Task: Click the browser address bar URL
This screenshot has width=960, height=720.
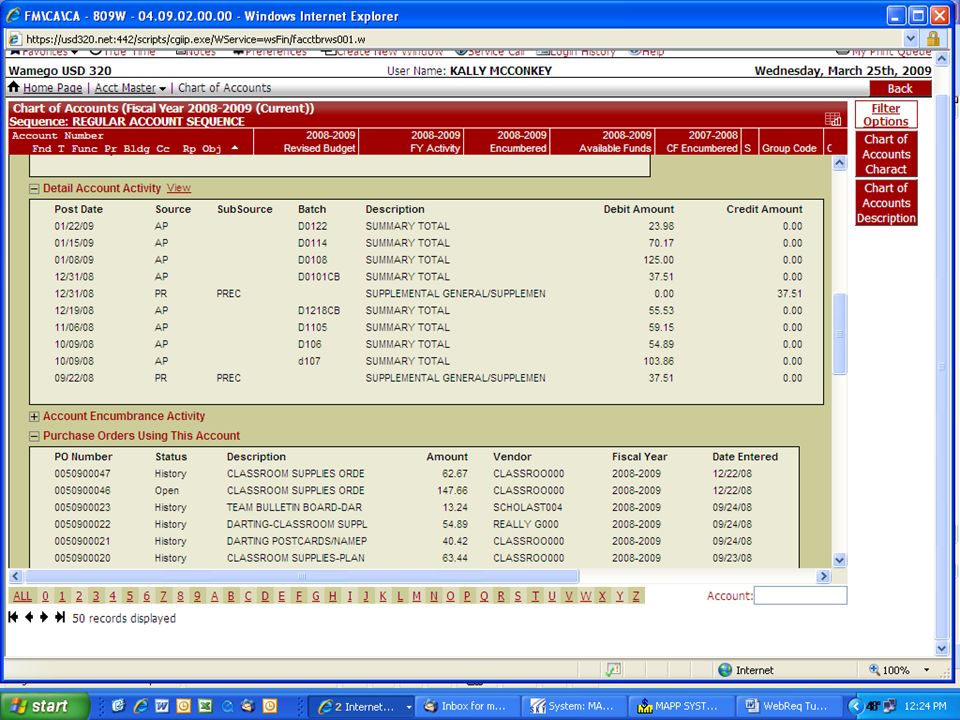Action: (x=196, y=39)
